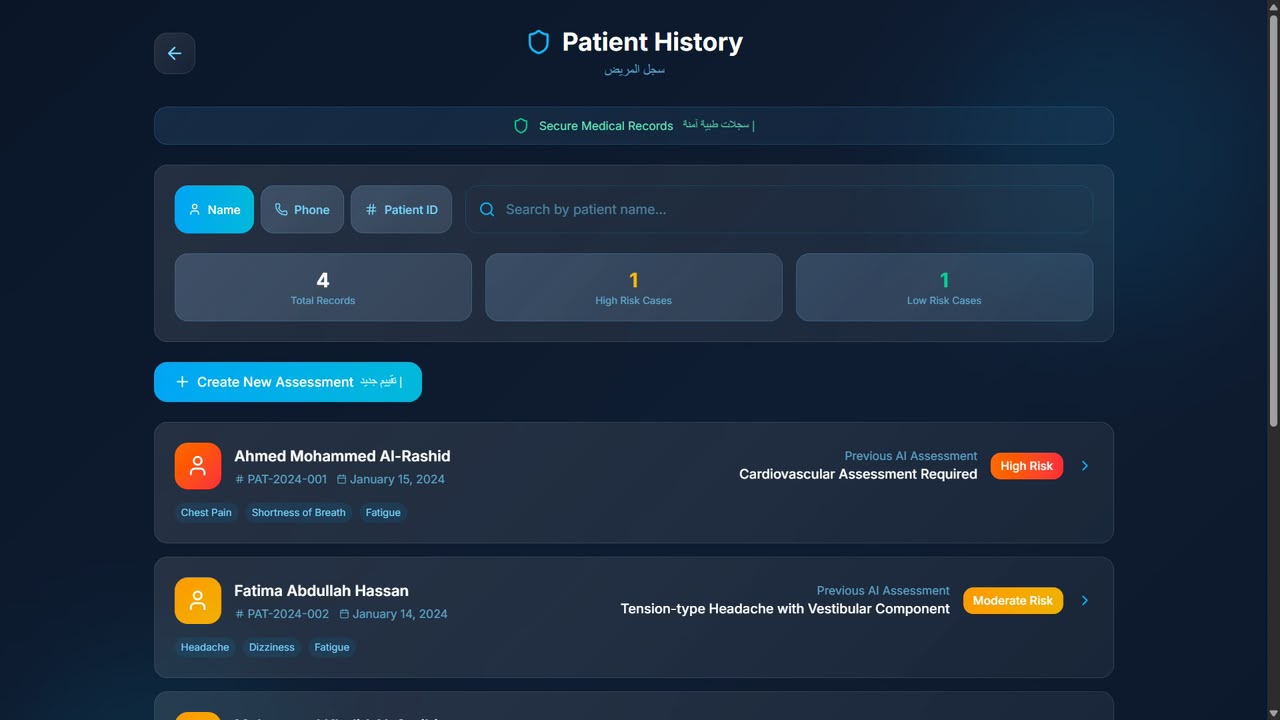Click the Low Risk Cases stat card
1280x720 pixels.
point(944,287)
